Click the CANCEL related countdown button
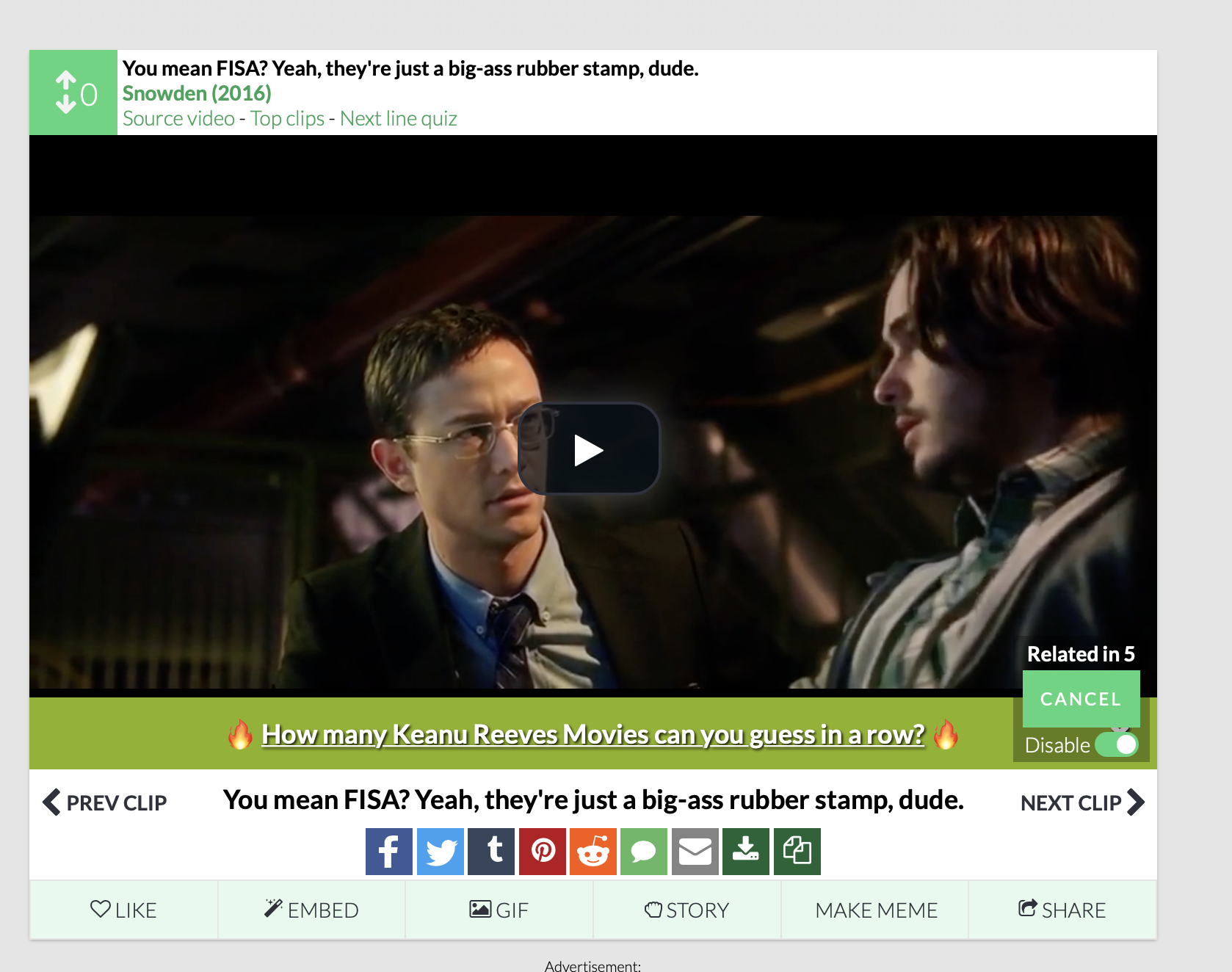 point(1081,699)
